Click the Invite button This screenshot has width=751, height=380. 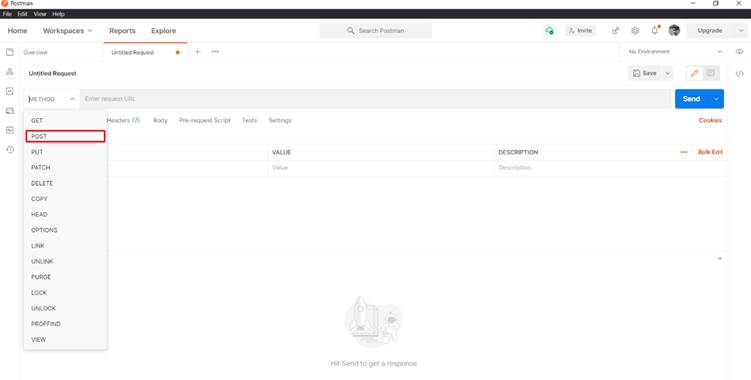580,31
